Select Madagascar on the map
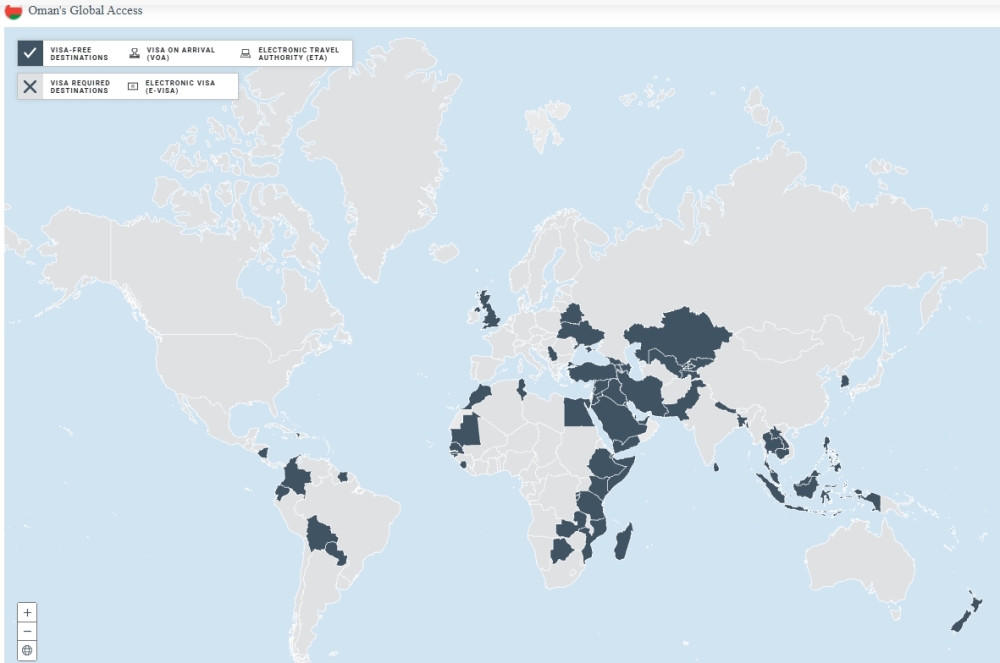The image size is (1000, 663). [x=623, y=546]
